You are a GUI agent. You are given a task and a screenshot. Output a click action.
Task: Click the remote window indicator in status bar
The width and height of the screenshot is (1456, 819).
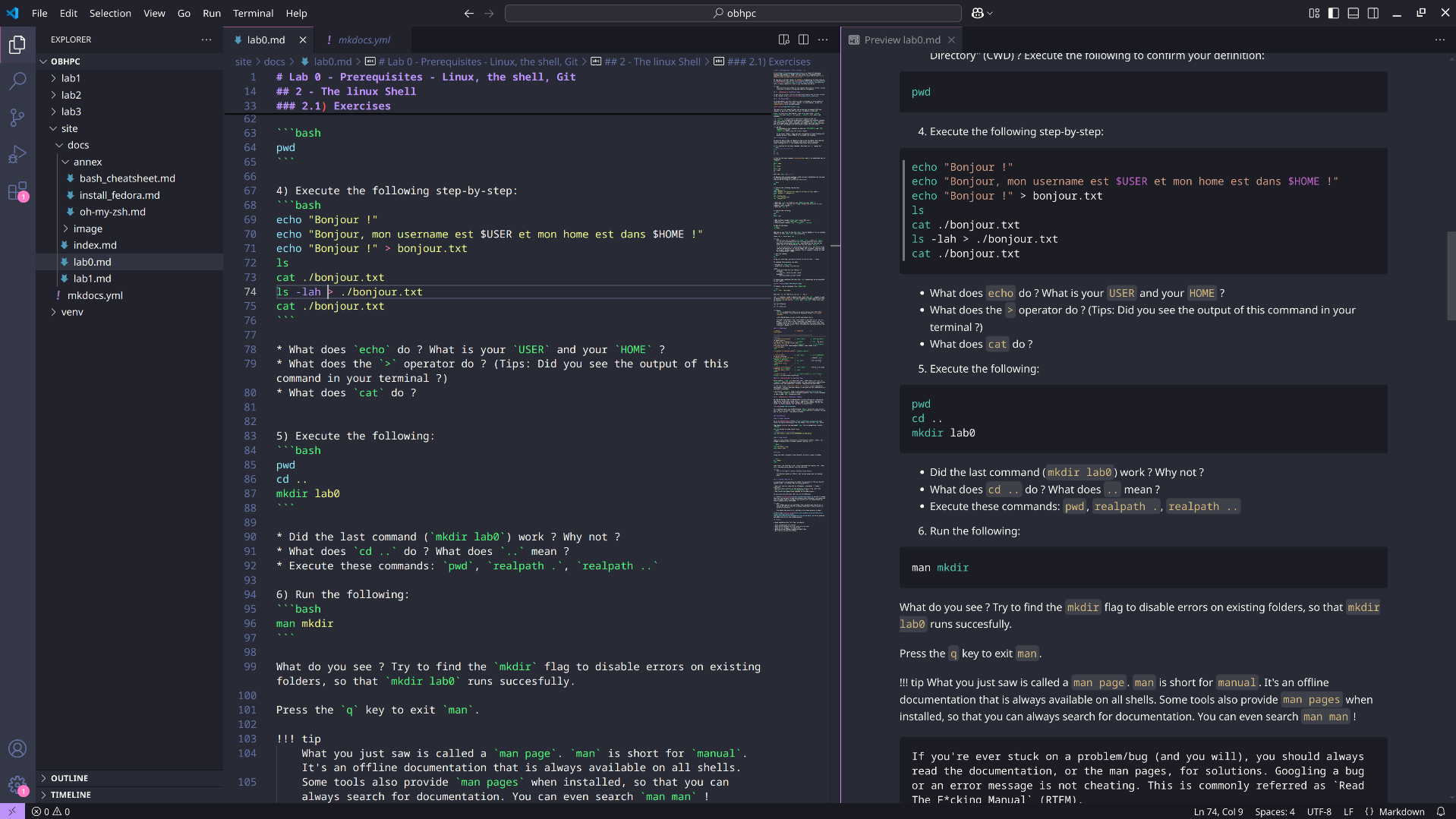(12, 811)
